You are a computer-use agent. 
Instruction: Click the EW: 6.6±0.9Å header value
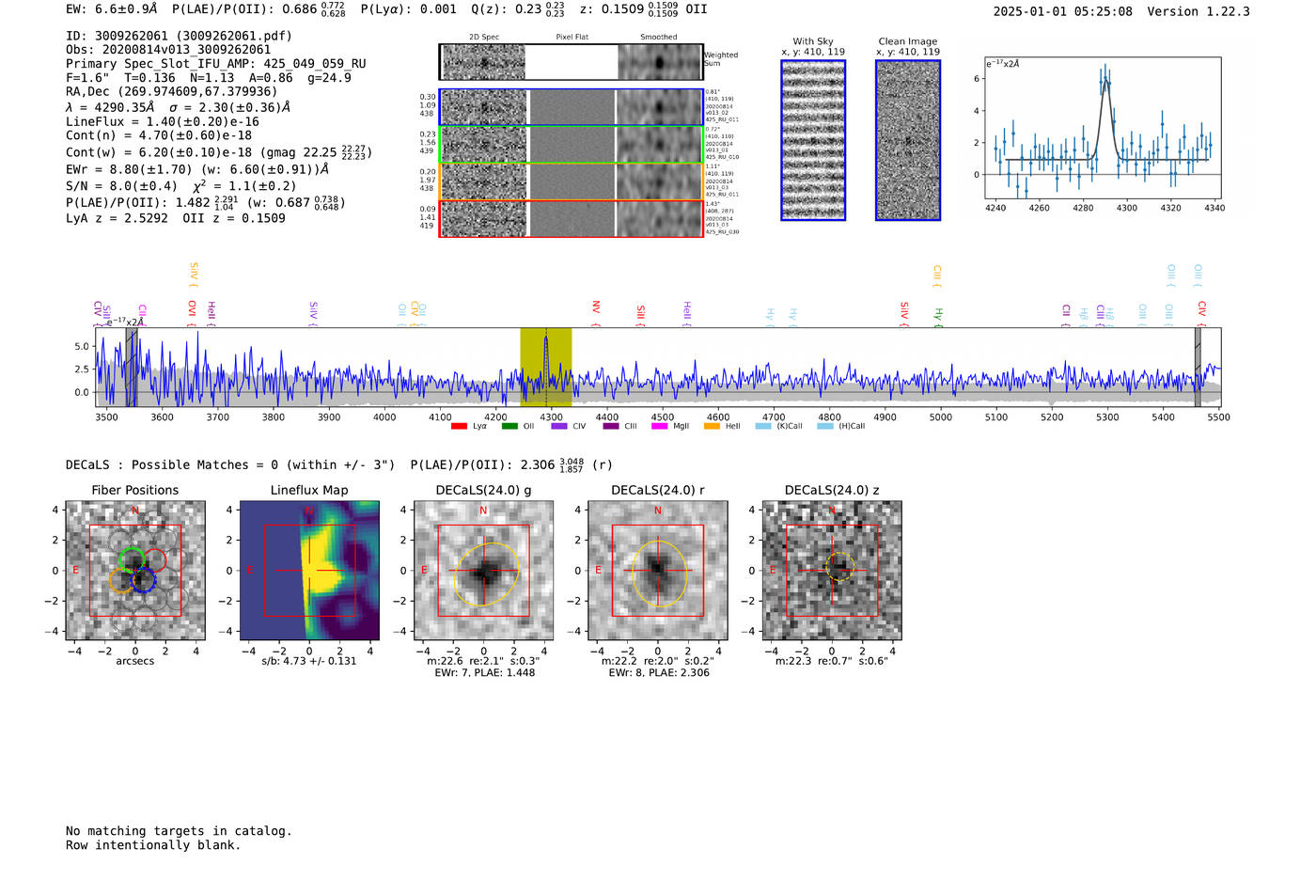pos(112,9)
